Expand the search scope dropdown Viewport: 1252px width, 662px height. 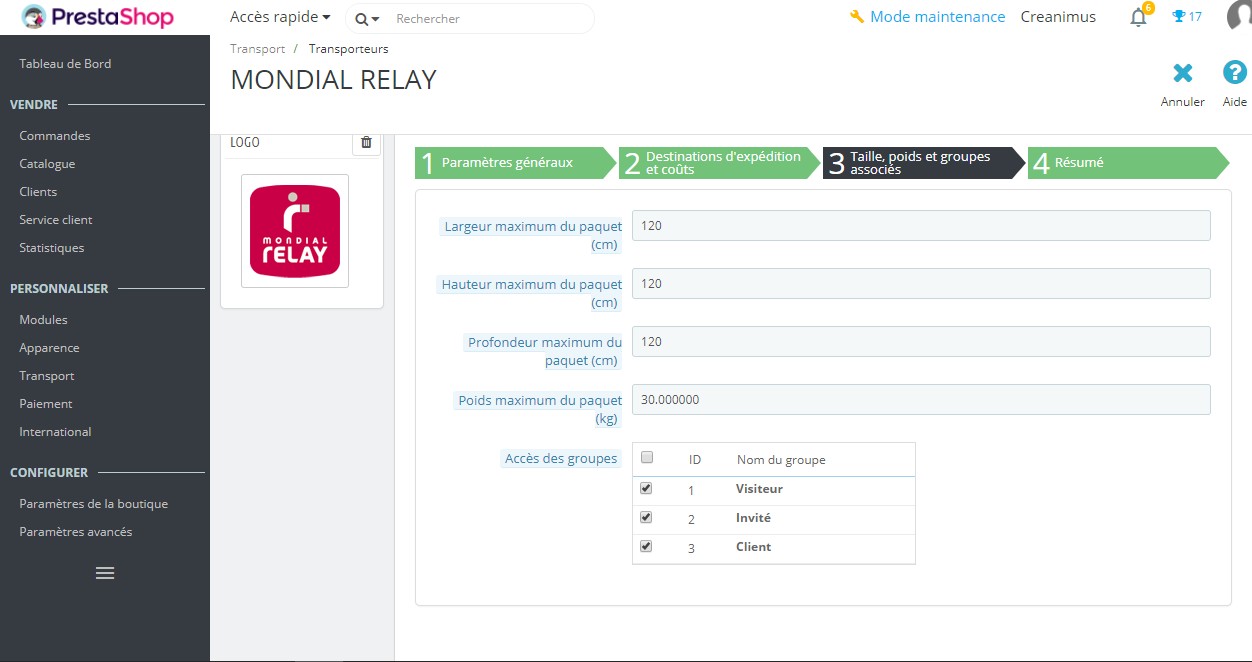pyautogui.click(x=367, y=19)
